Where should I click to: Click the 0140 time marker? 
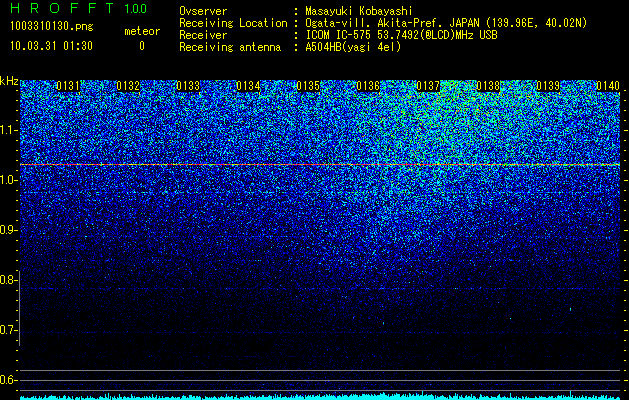click(x=608, y=86)
